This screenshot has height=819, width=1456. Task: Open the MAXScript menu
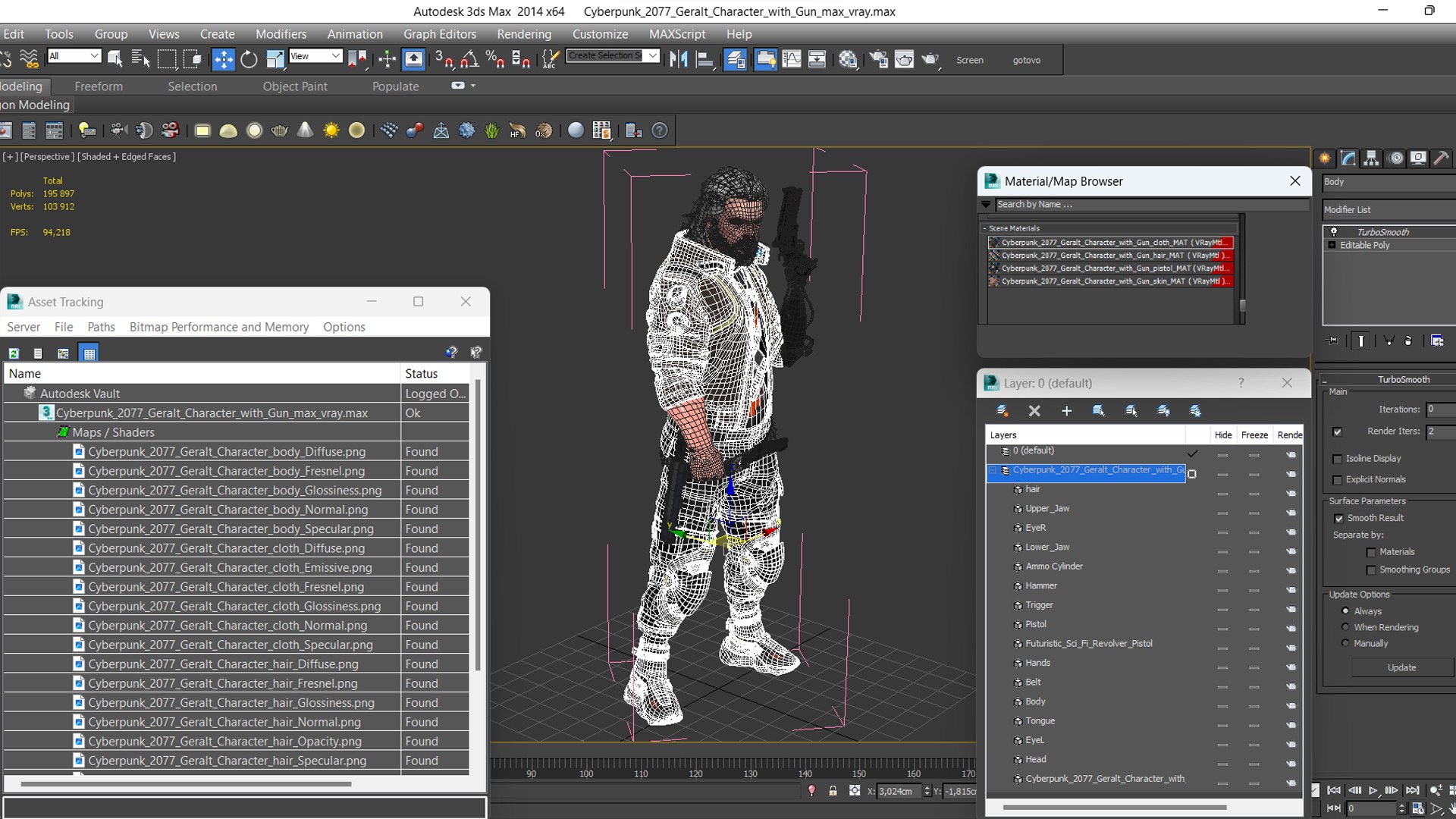pyautogui.click(x=677, y=34)
